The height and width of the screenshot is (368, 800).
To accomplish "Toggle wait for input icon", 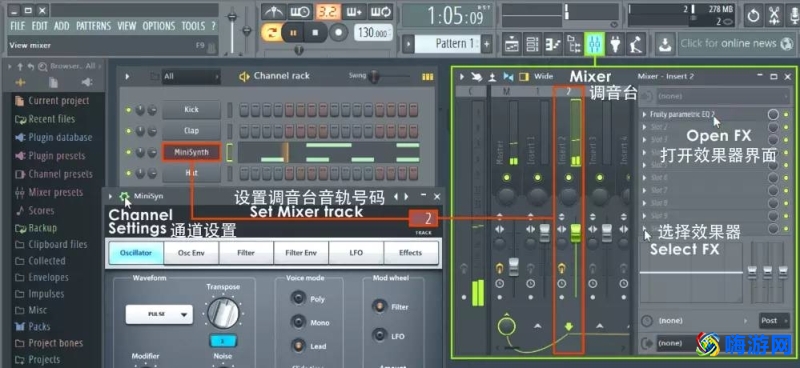I will [301, 11].
